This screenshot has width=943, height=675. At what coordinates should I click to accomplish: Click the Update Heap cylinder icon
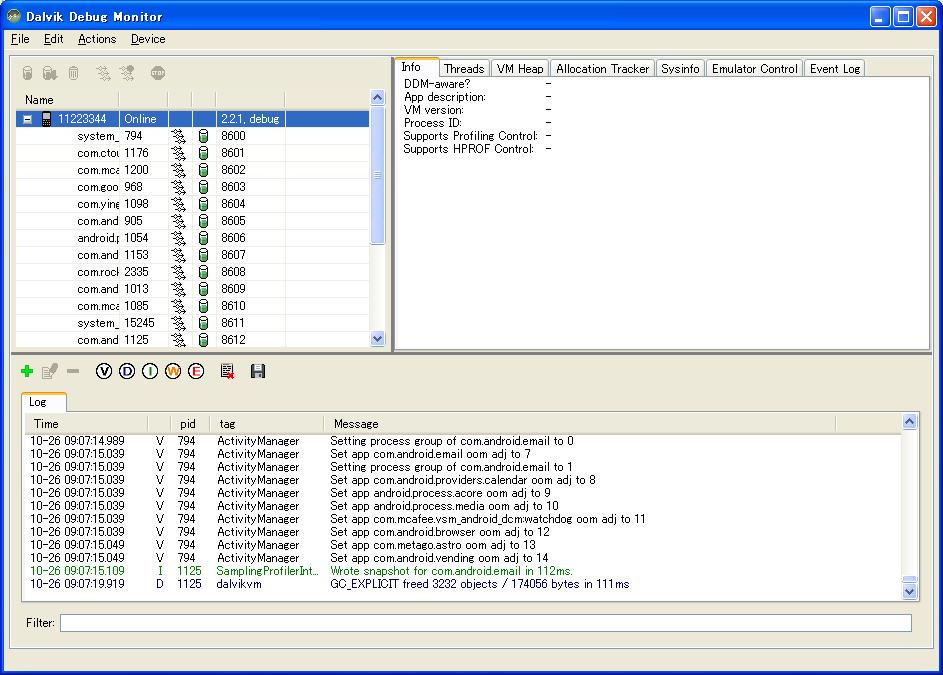click(28, 73)
